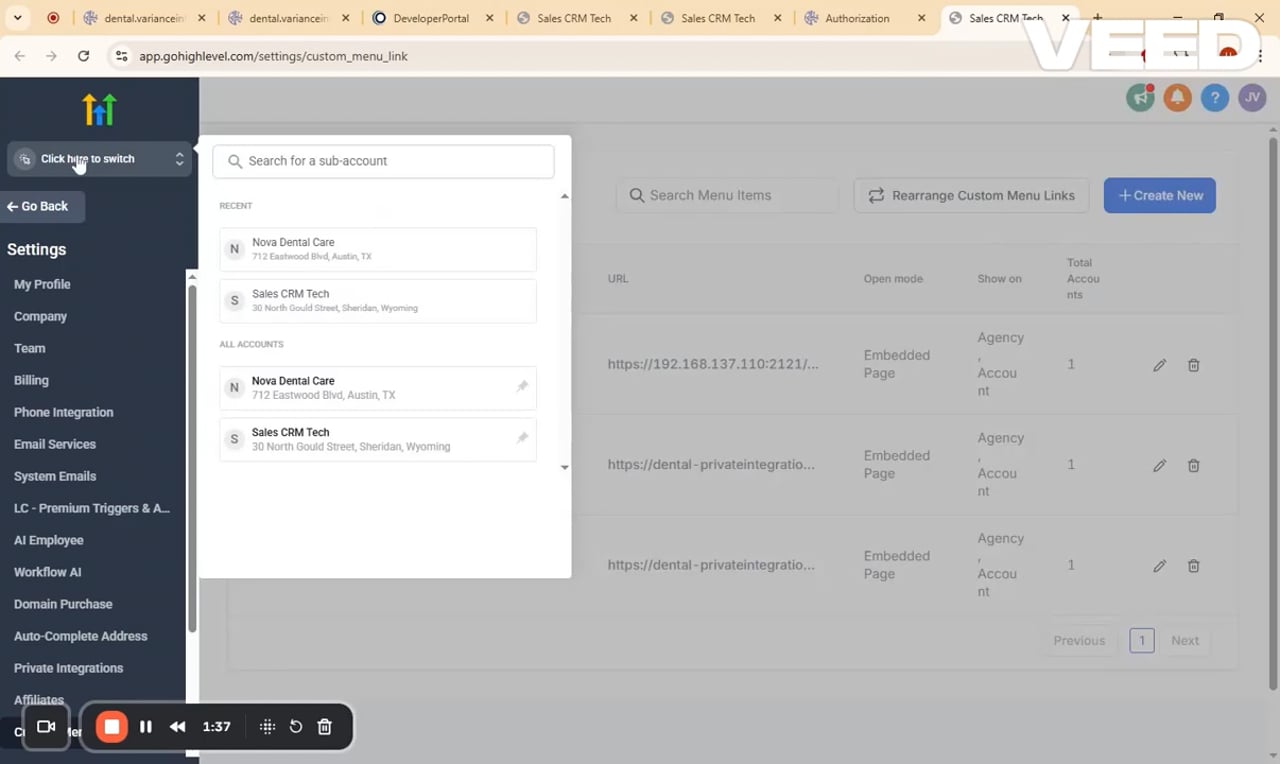This screenshot has width=1280, height=764.
Task: Open Billing settings
Action: (x=31, y=380)
